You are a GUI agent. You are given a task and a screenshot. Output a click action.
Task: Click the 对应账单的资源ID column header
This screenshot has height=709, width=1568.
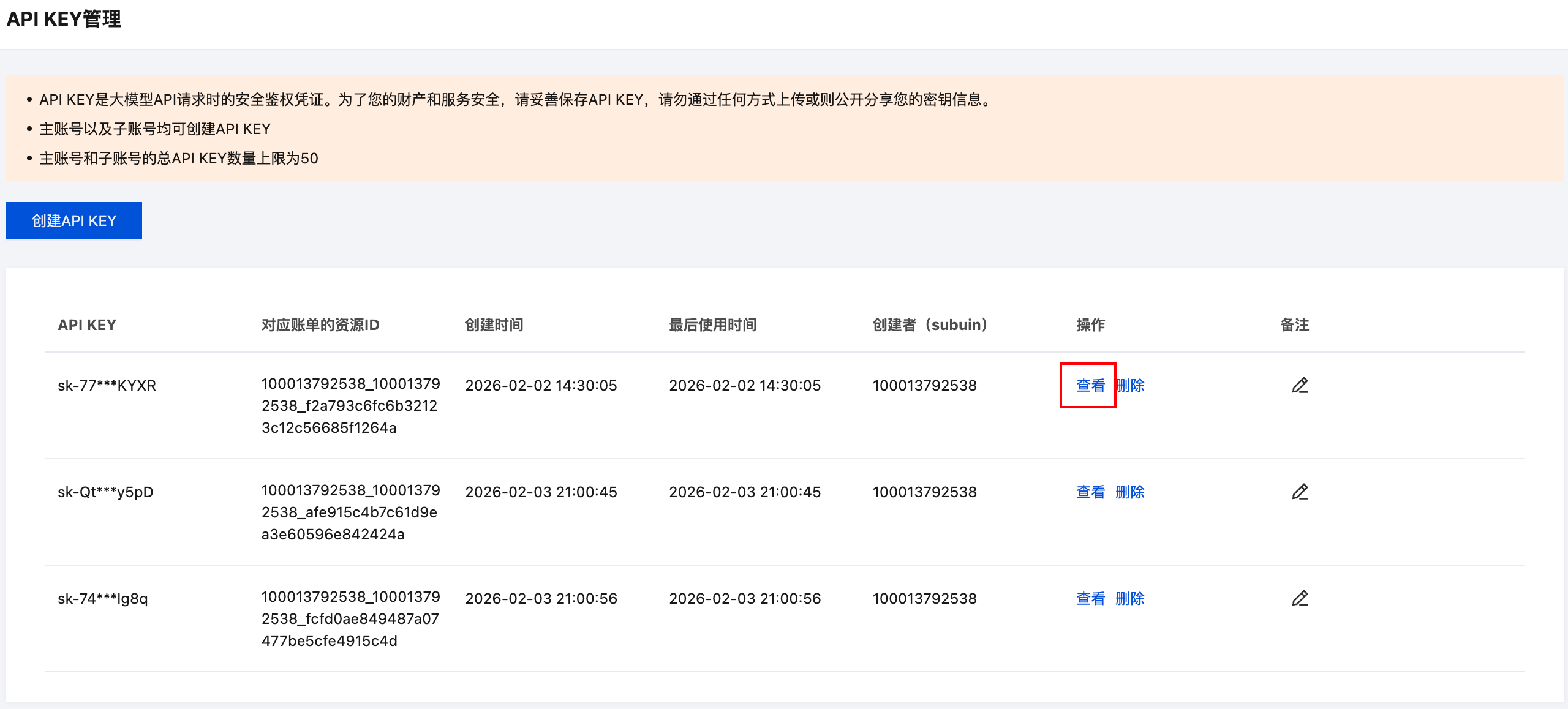(320, 324)
